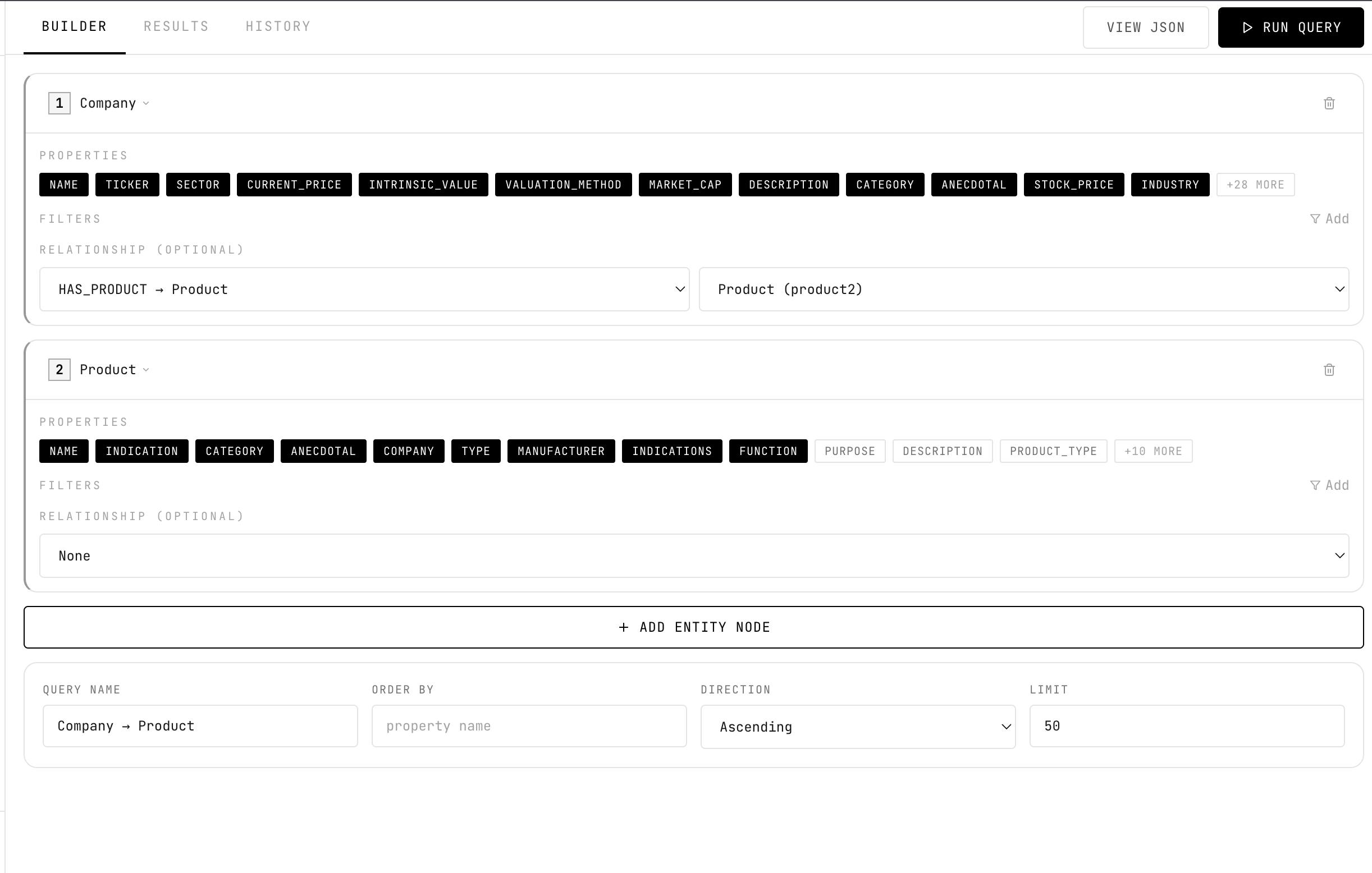The height and width of the screenshot is (873, 1372).
Task: Toggle the SECTOR property chip
Action: [x=198, y=185]
